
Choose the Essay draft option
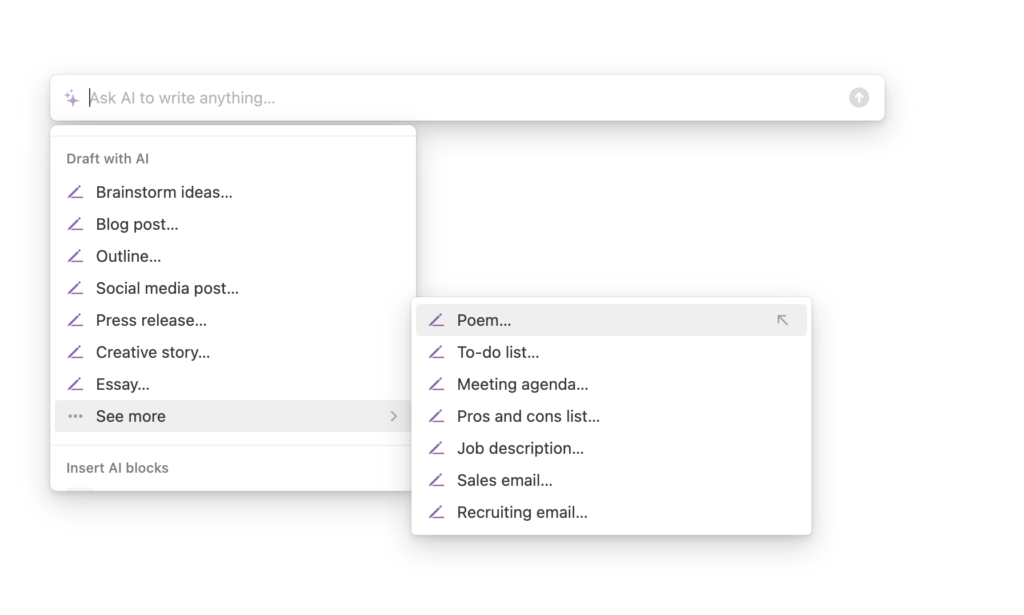click(x=123, y=384)
